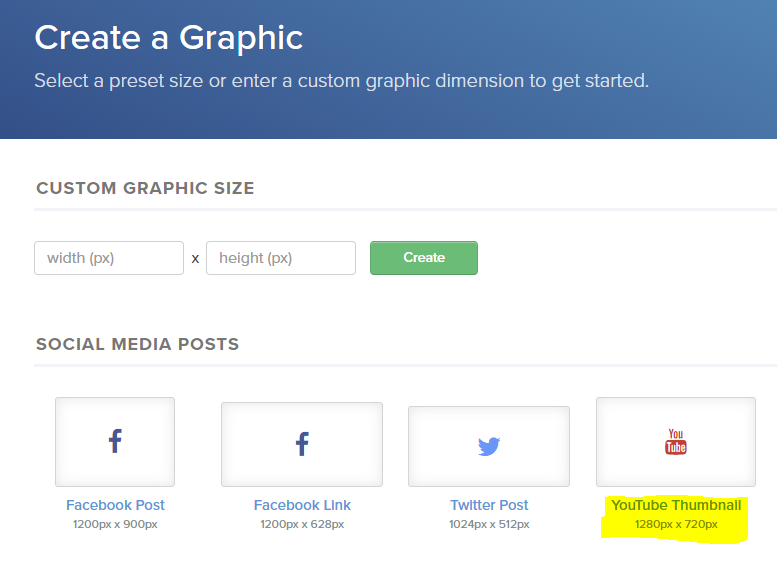Open the Facebook Link preset link
777x563 pixels.
[302, 505]
